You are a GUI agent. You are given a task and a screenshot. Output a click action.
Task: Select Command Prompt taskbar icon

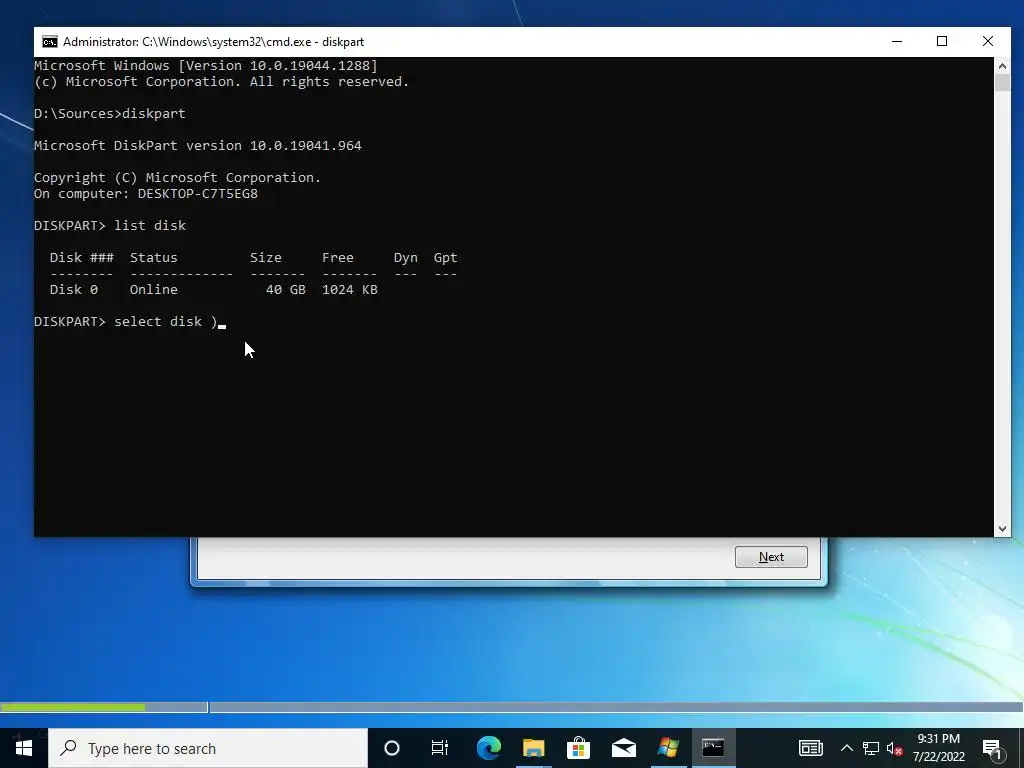point(713,748)
